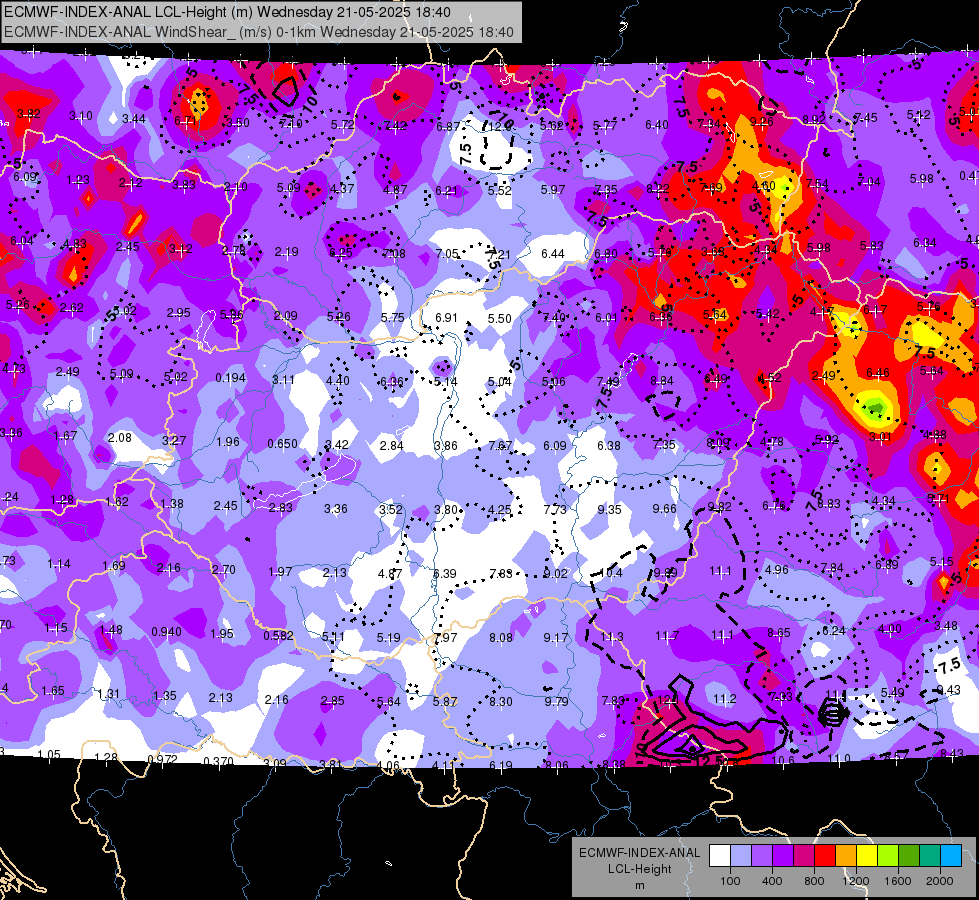Image resolution: width=979 pixels, height=900 pixels.
Task: Pick the lime-green swatch in the legend
Action: click(x=888, y=856)
